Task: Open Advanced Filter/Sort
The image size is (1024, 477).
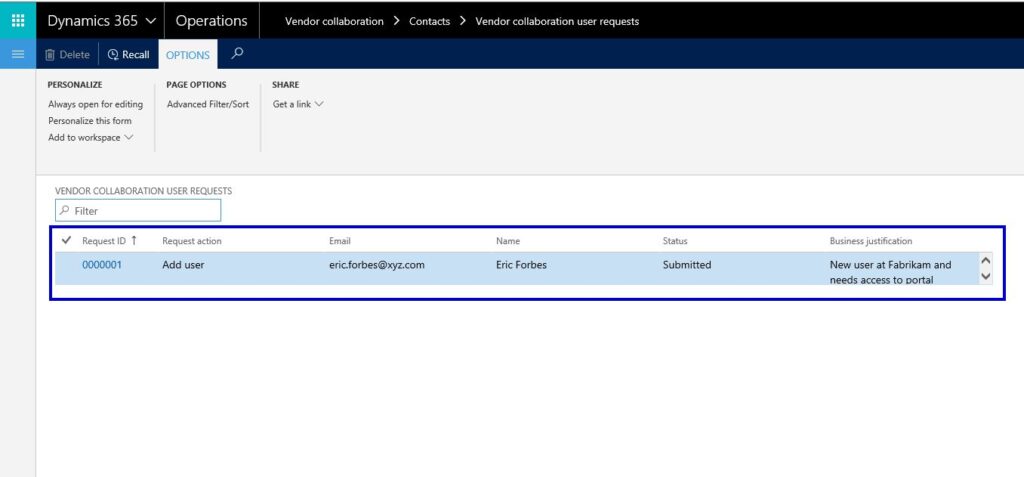Action: point(208,105)
